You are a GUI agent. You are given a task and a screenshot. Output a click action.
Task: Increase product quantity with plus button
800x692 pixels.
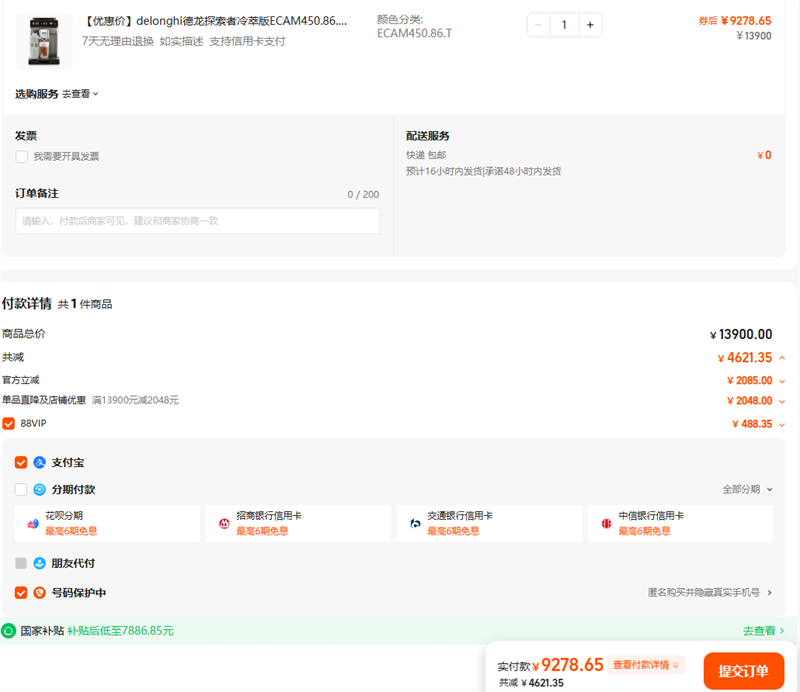pos(590,25)
